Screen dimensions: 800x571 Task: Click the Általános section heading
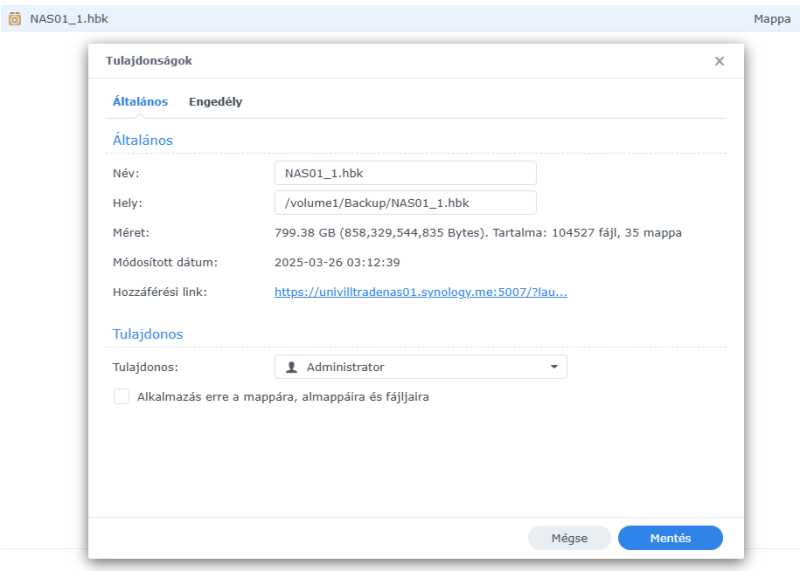pyautogui.click(x=142, y=140)
